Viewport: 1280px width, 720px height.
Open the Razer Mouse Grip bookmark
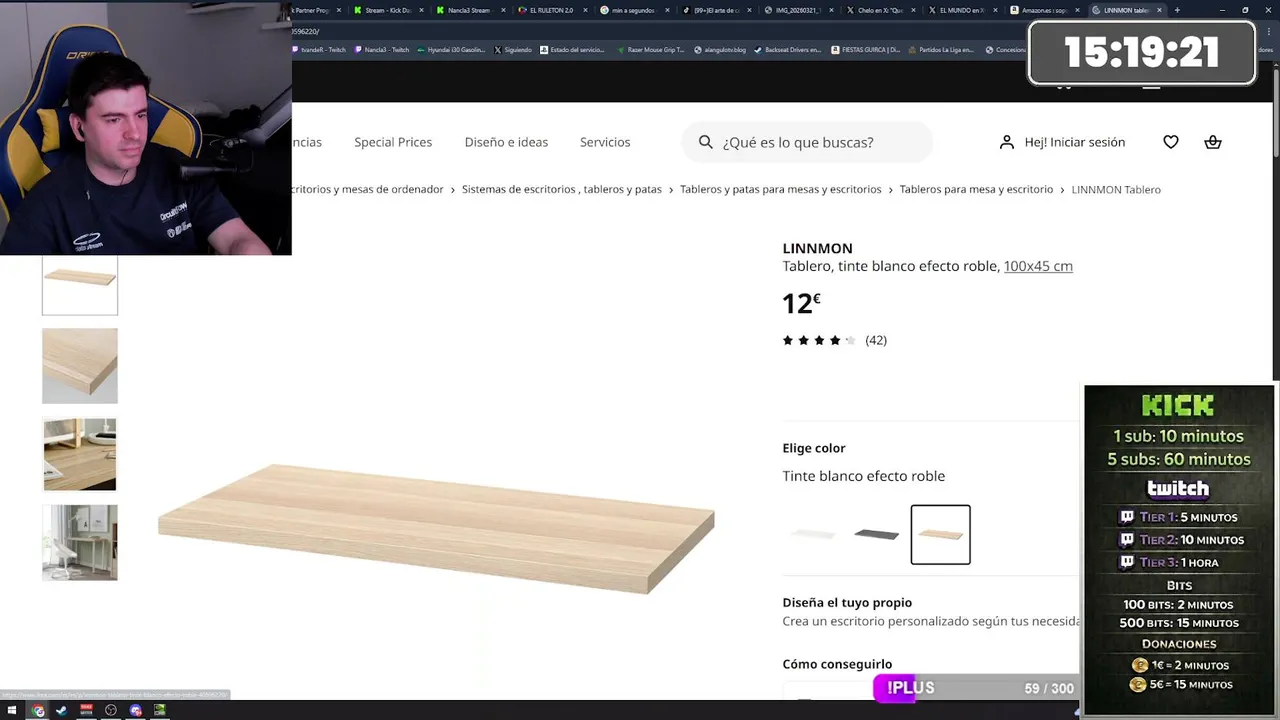pos(650,49)
